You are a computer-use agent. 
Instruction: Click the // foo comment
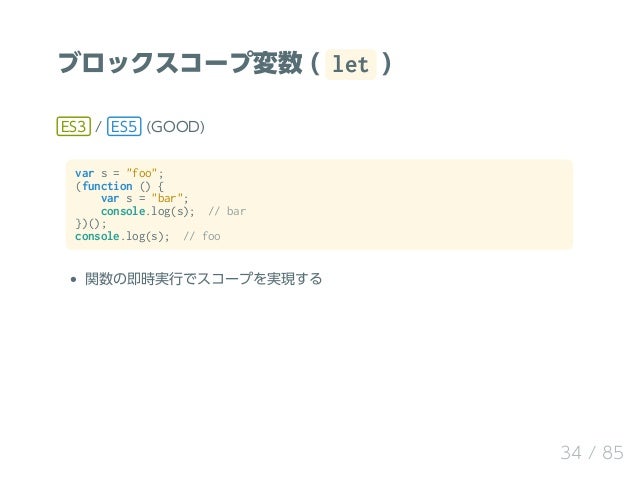[x=202, y=236]
